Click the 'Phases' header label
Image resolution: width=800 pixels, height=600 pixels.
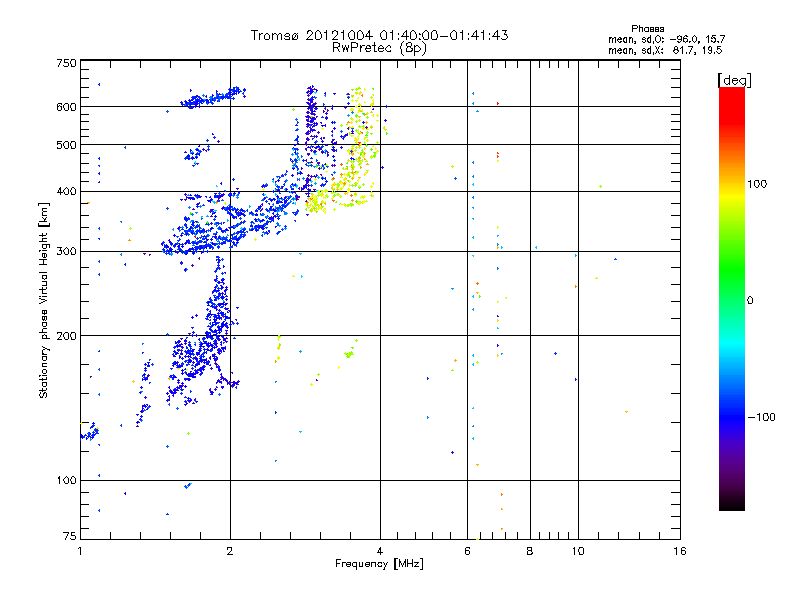pos(647,29)
